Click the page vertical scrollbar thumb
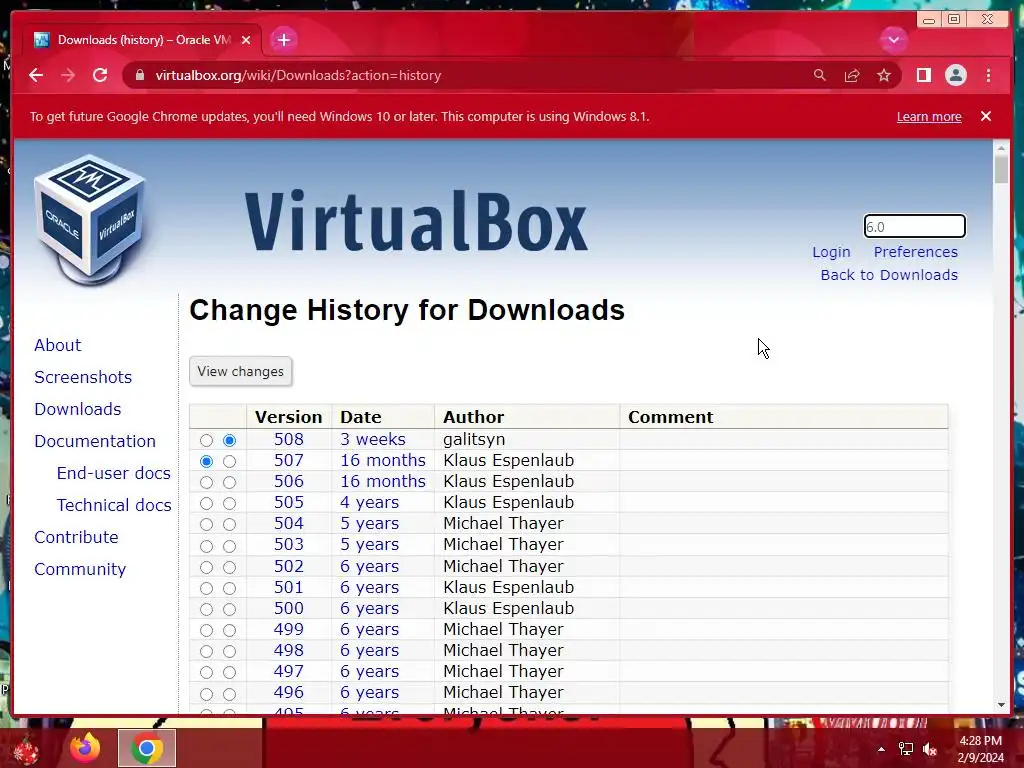Viewport: 1024px width, 768px height. (1001, 170)
